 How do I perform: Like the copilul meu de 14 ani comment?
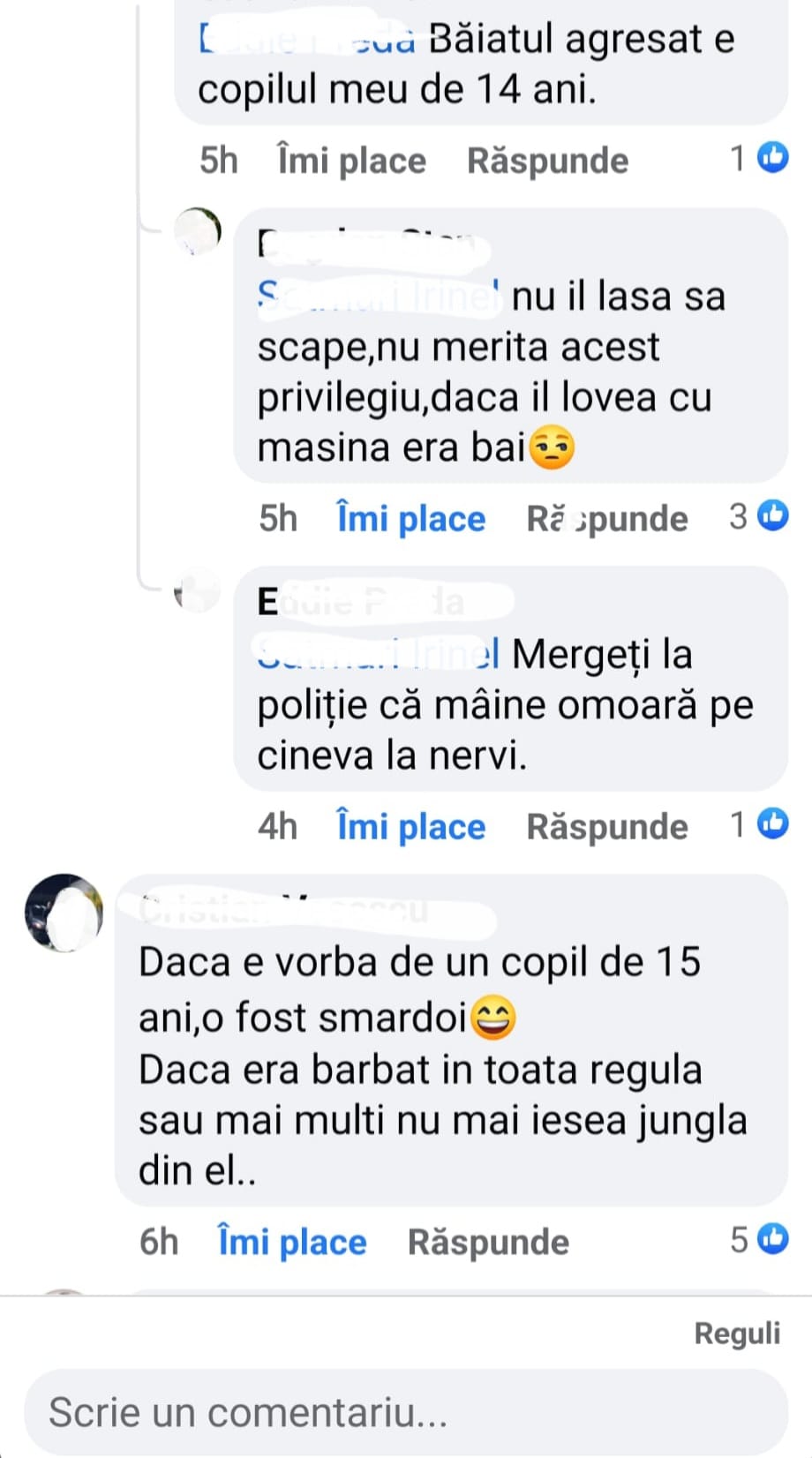[x=351, y=161]
